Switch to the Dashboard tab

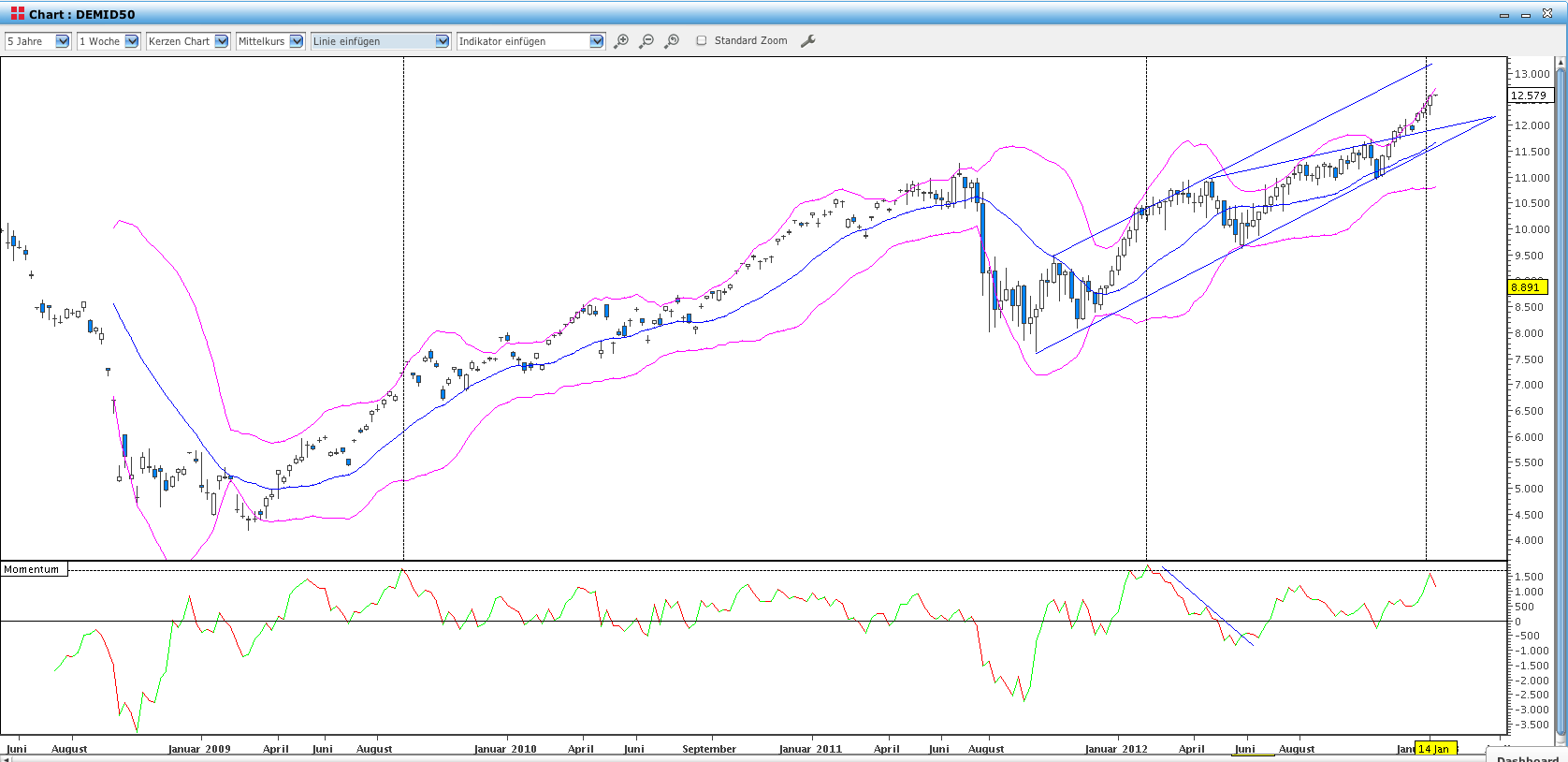[1527, 757]
